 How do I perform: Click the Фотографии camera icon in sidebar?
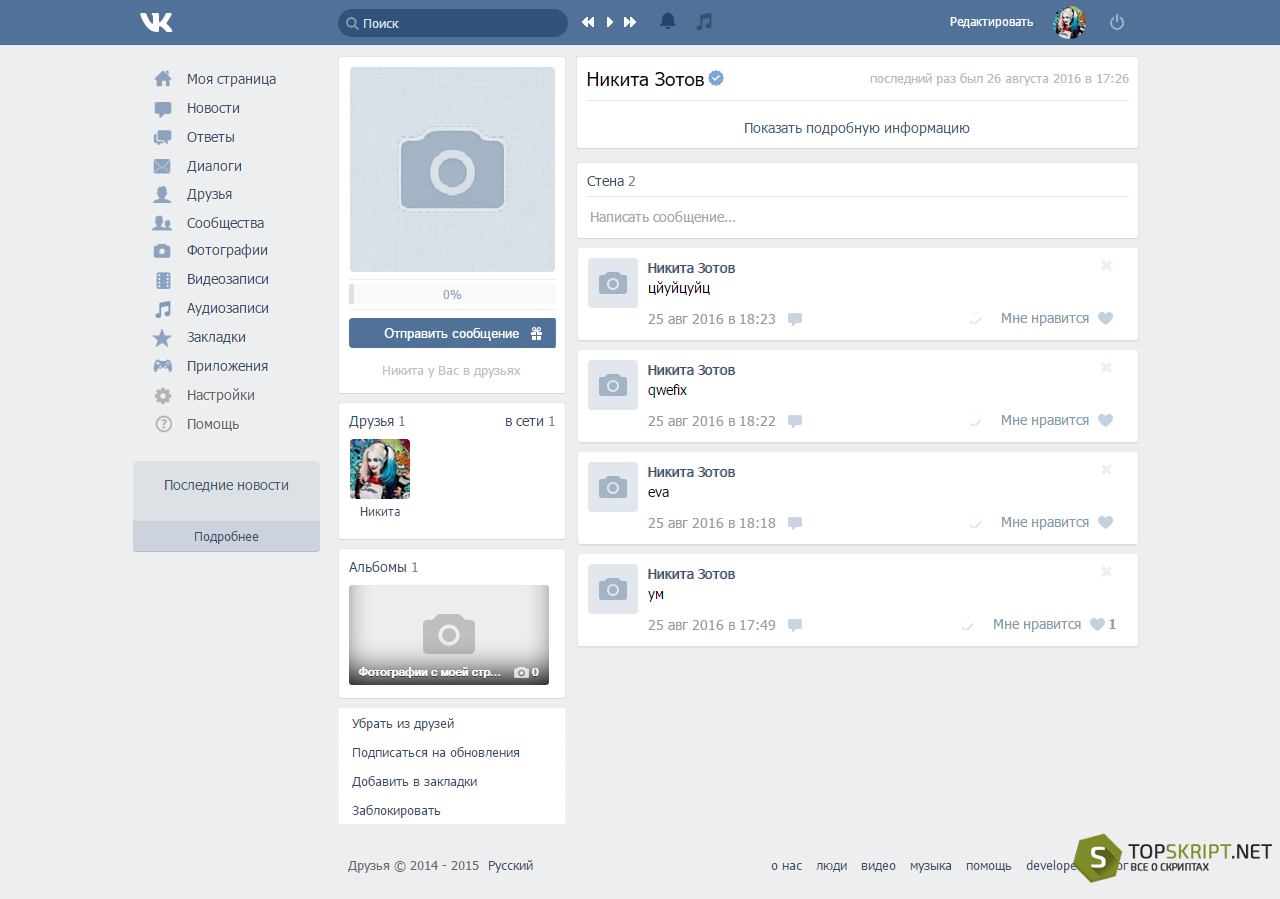point(162,251)
